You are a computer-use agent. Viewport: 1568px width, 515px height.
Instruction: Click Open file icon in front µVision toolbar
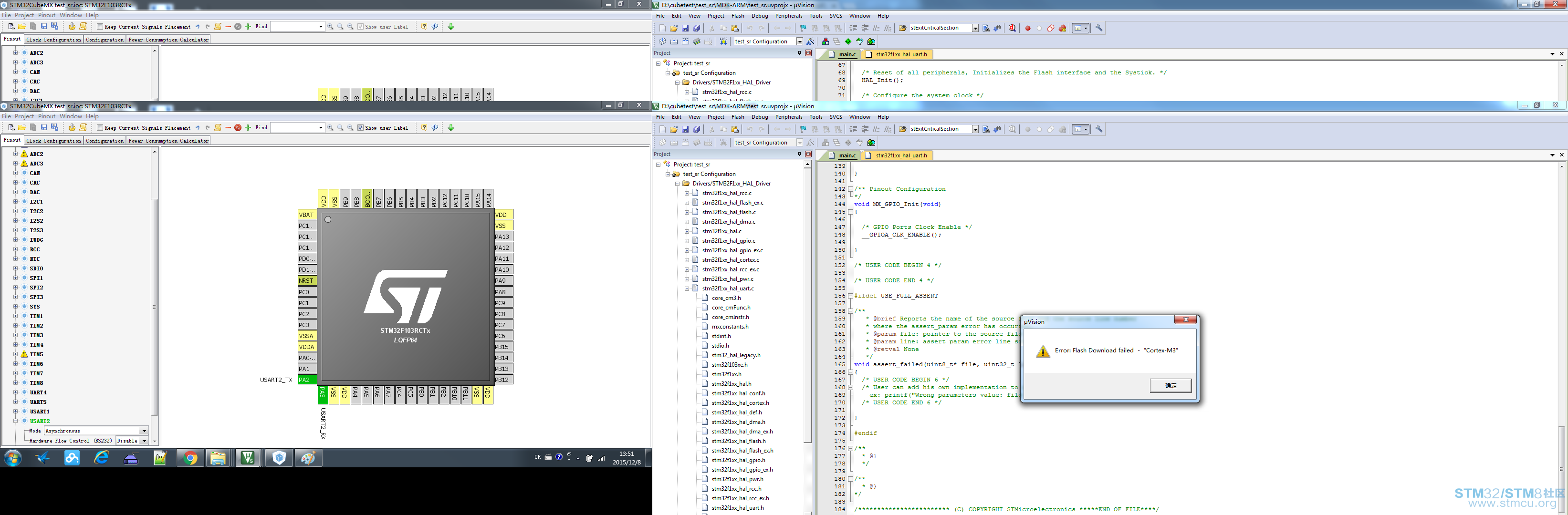click(674, 129)
